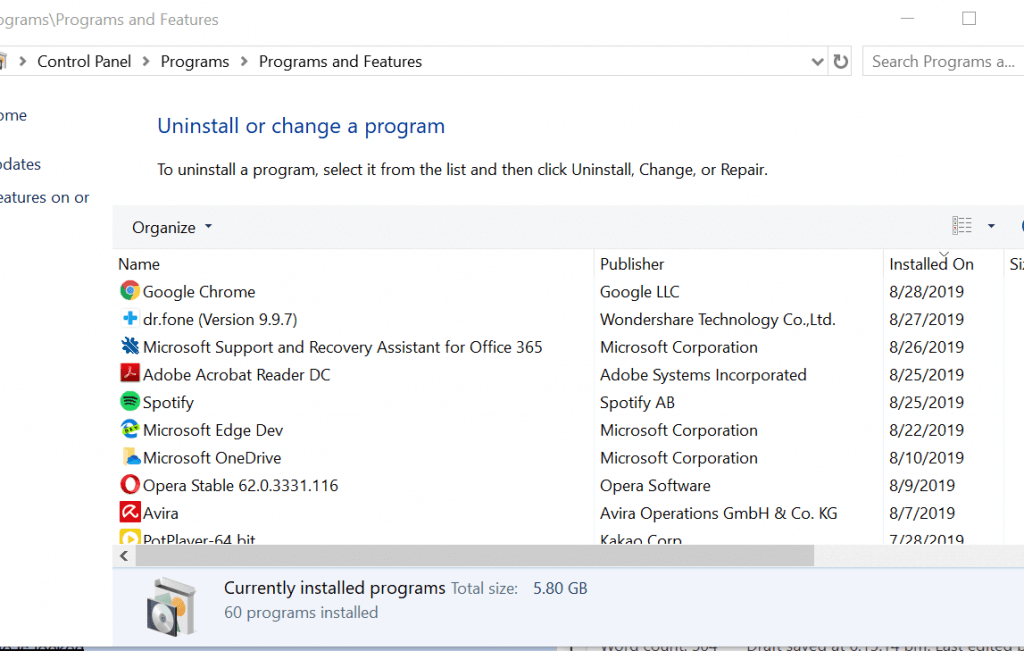Focus the Search Programs input field
Image resolution: width=1024 pixels, height=651 pixels.
tap(944, 61)
